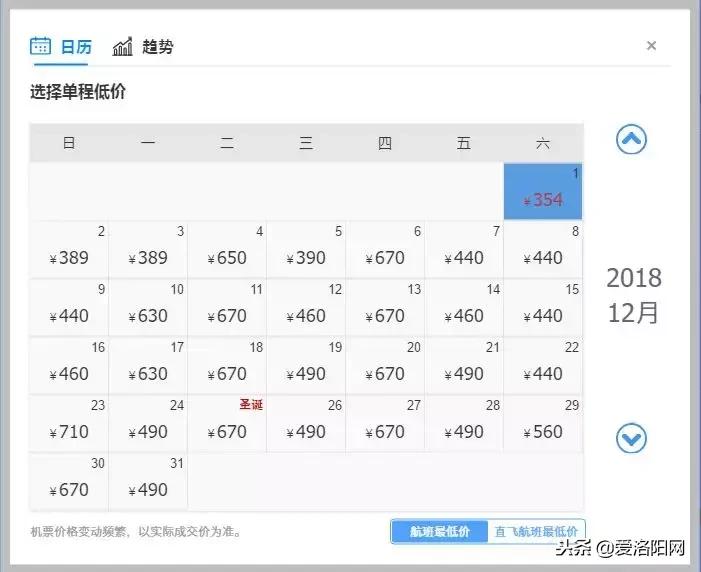This screenshot has height=572, width=701.
Task: Pick December 12 fare ¥460
Action: 306,307
